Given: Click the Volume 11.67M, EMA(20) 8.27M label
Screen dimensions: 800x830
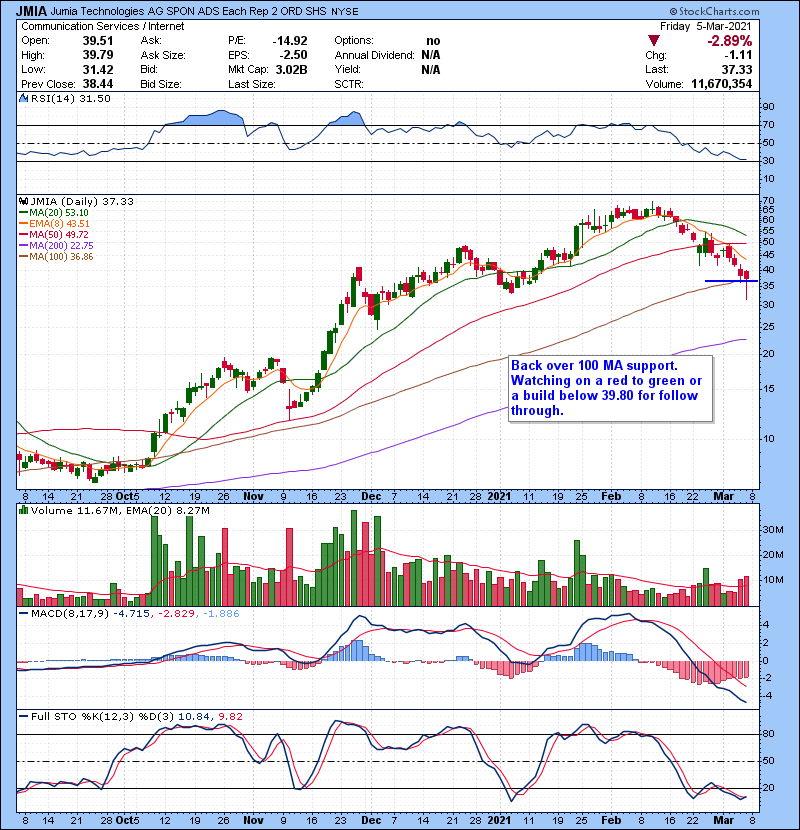Looking at the screenshot, I should click(x=120, y=511).
